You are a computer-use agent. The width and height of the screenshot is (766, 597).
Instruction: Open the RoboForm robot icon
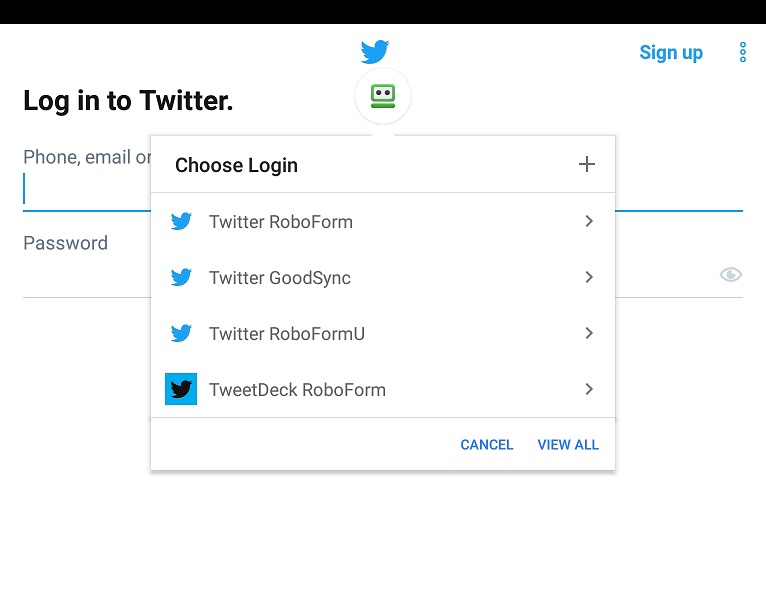point(383,96)
